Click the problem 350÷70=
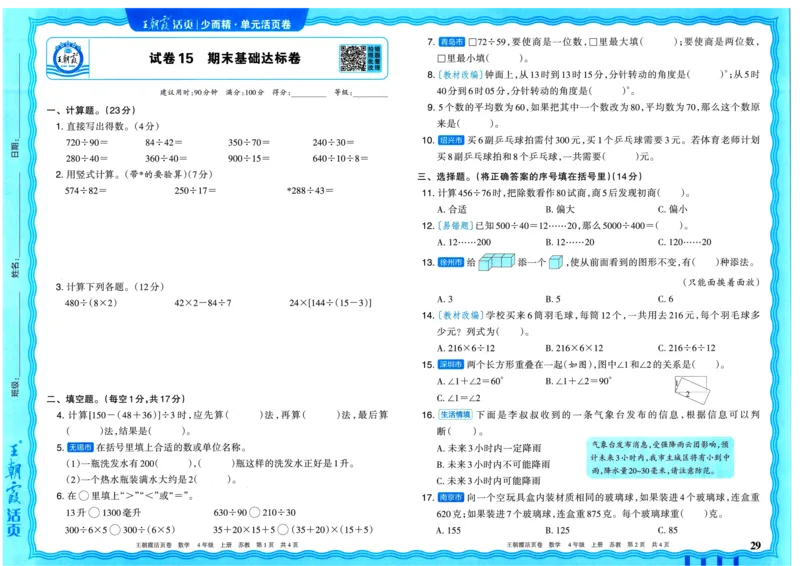Viewport: 800px width, 566px height. coord(249,142)
